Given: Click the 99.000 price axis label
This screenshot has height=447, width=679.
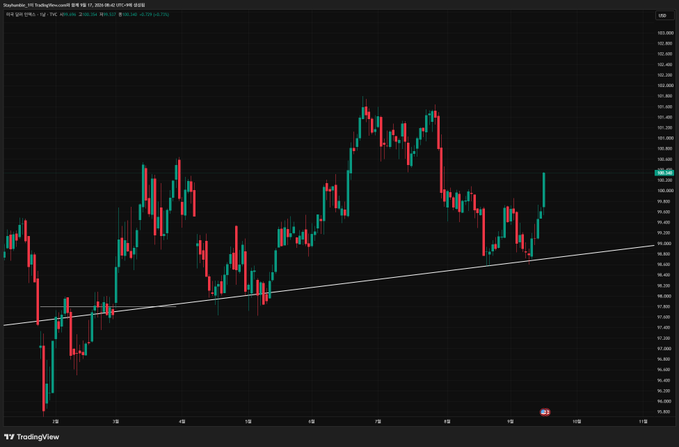Looking at the screenshot, I should coord(665,243).
